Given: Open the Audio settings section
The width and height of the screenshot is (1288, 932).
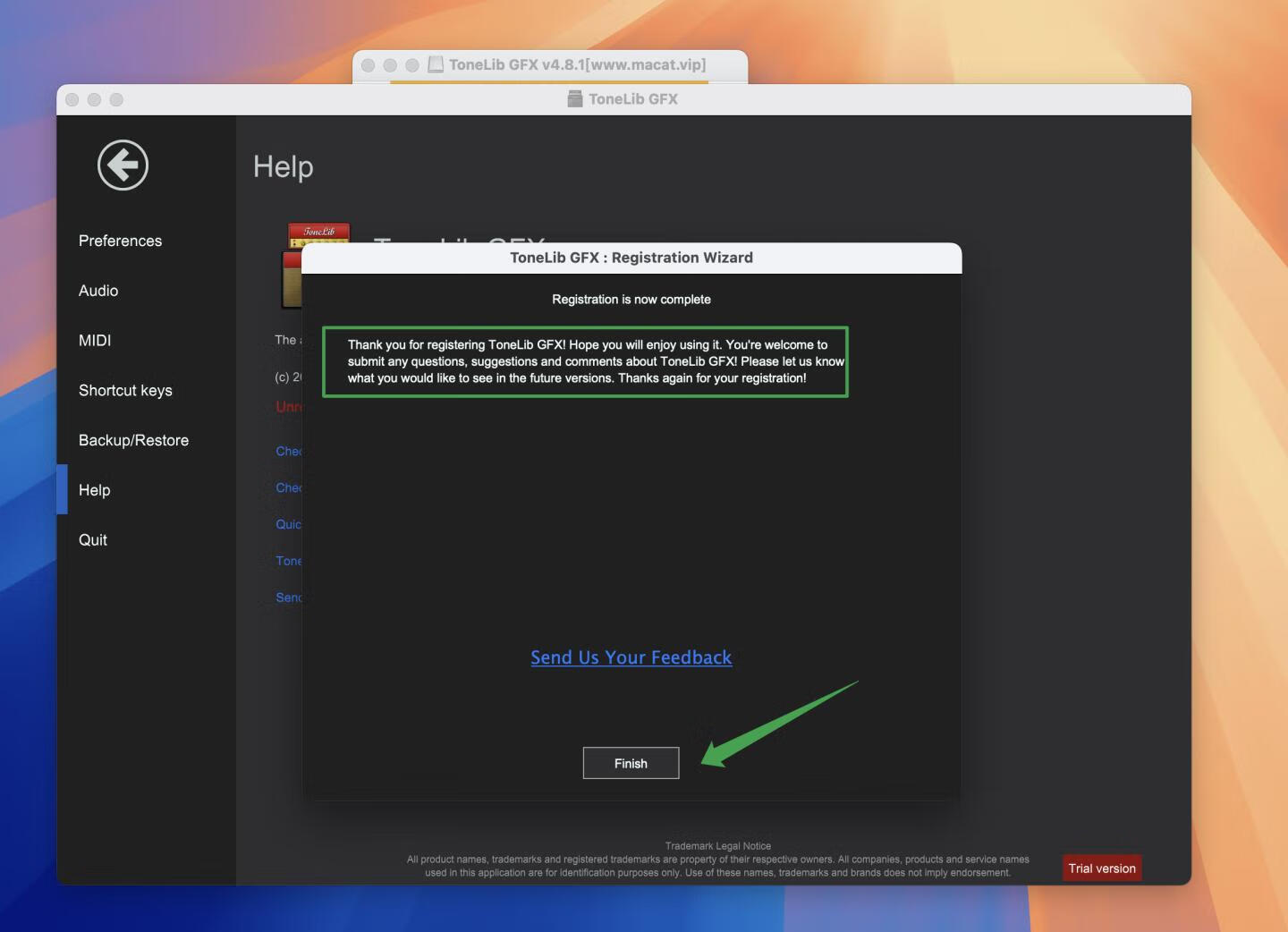Looking at the screenshot, I should (x=98, y=291).
